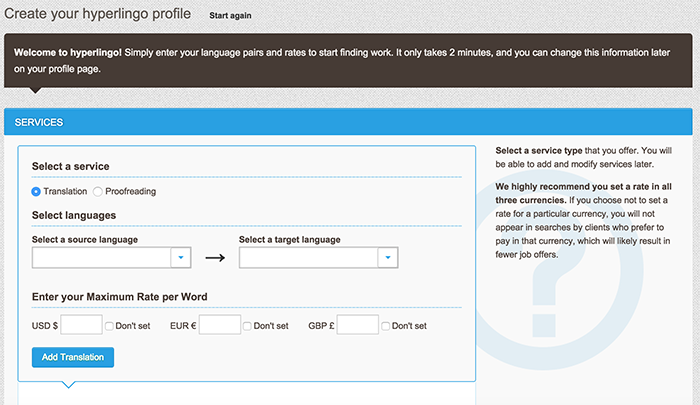The image size is (700, 405).
Task: Open the target language dropdown arrow
Action: tap(388, 258)
